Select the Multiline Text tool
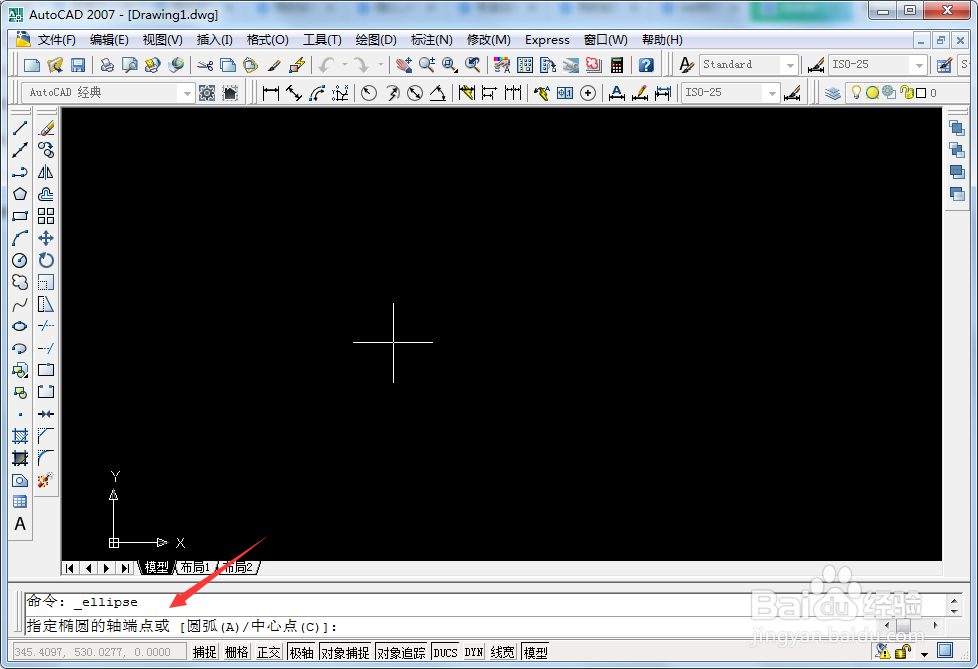This screenshot has width=978, height=669. click(20, 524)
